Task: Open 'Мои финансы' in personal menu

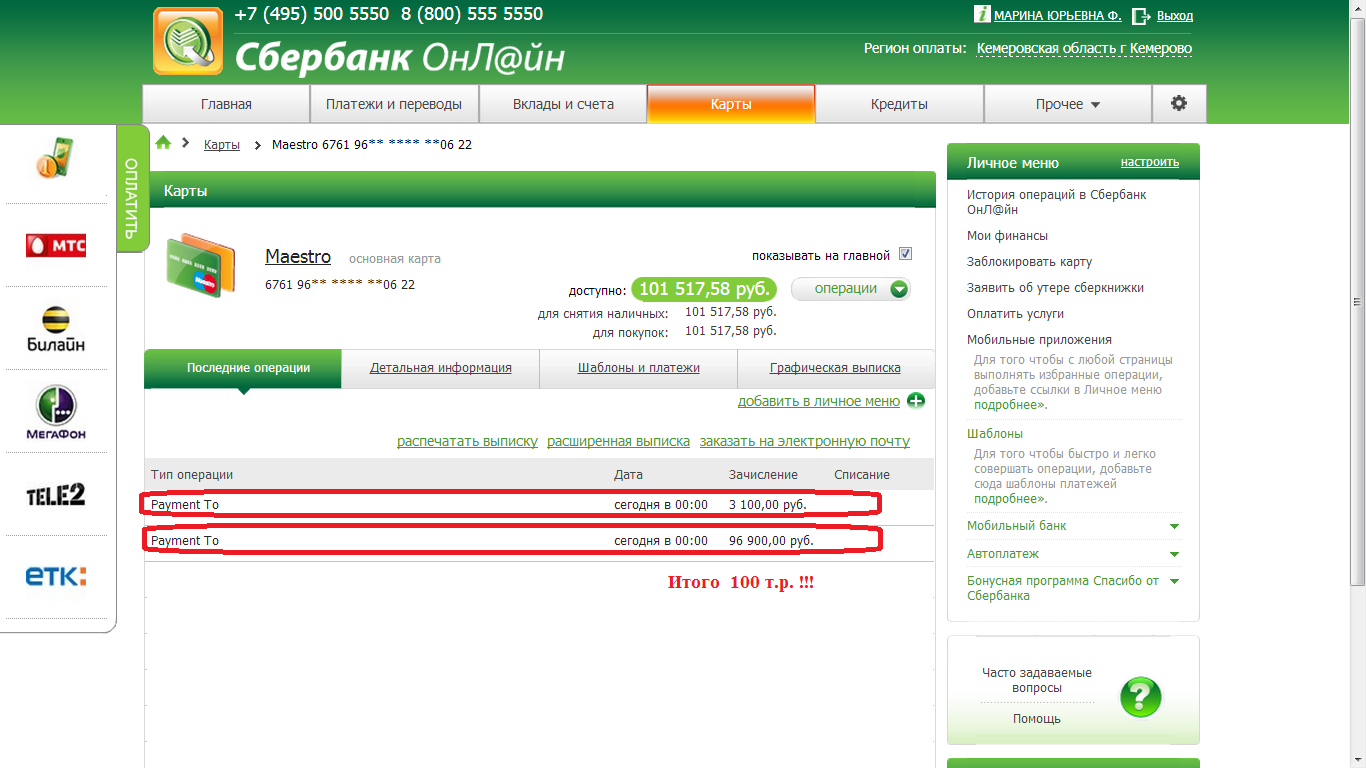Action: click(x=1007, y=236)
